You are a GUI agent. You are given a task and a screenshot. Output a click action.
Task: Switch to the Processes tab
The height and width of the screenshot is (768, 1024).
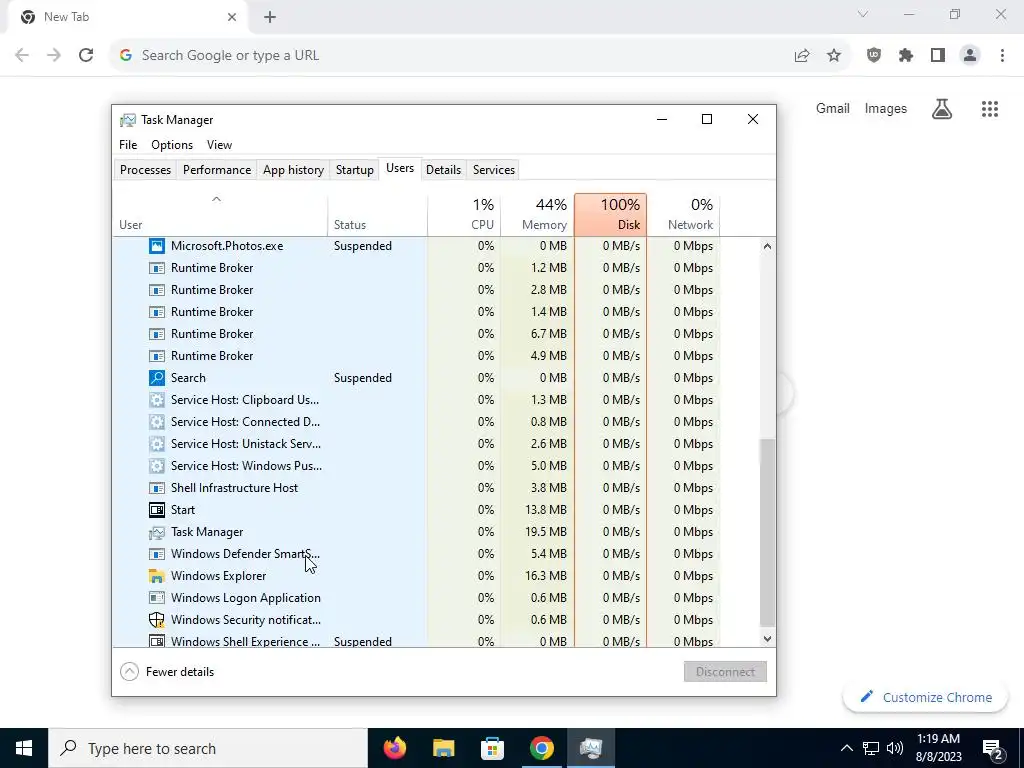coord(146,170)
